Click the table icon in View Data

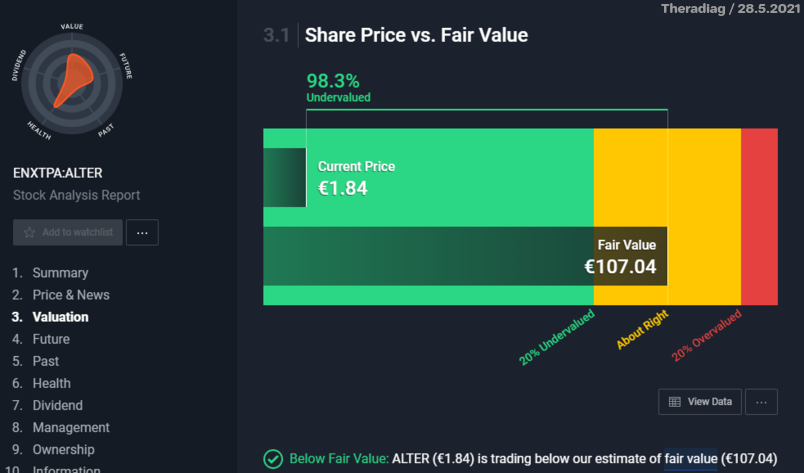pos(675,402)
